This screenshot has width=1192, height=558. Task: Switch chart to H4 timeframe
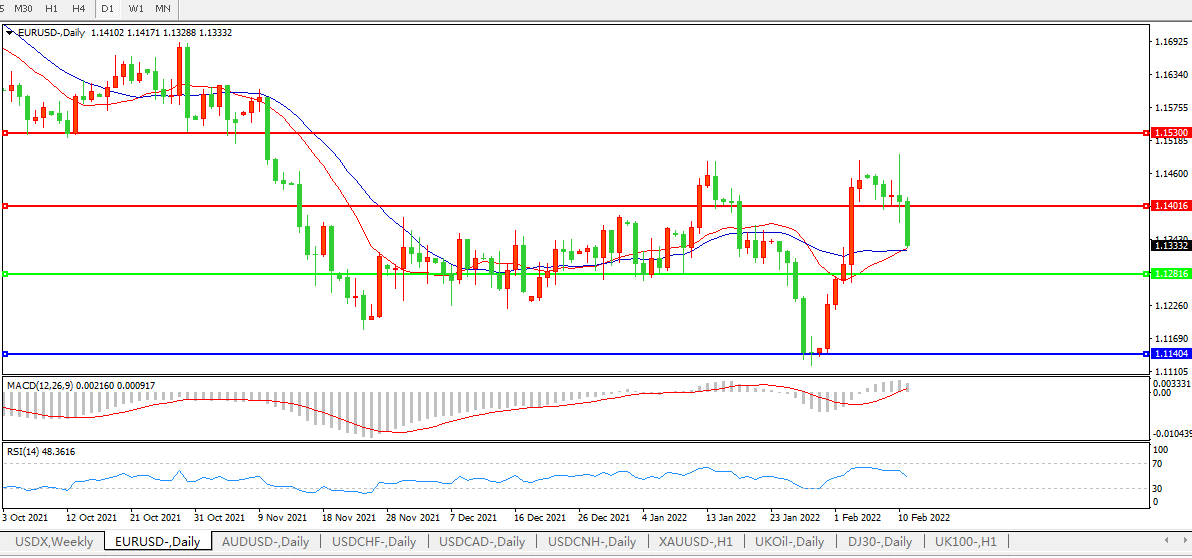(78, 9)
